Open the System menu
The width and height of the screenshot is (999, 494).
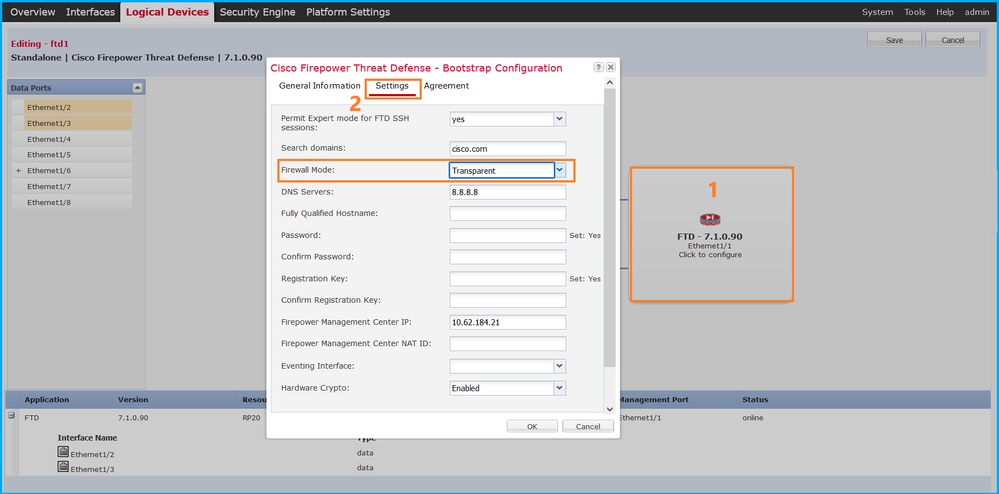877,12
